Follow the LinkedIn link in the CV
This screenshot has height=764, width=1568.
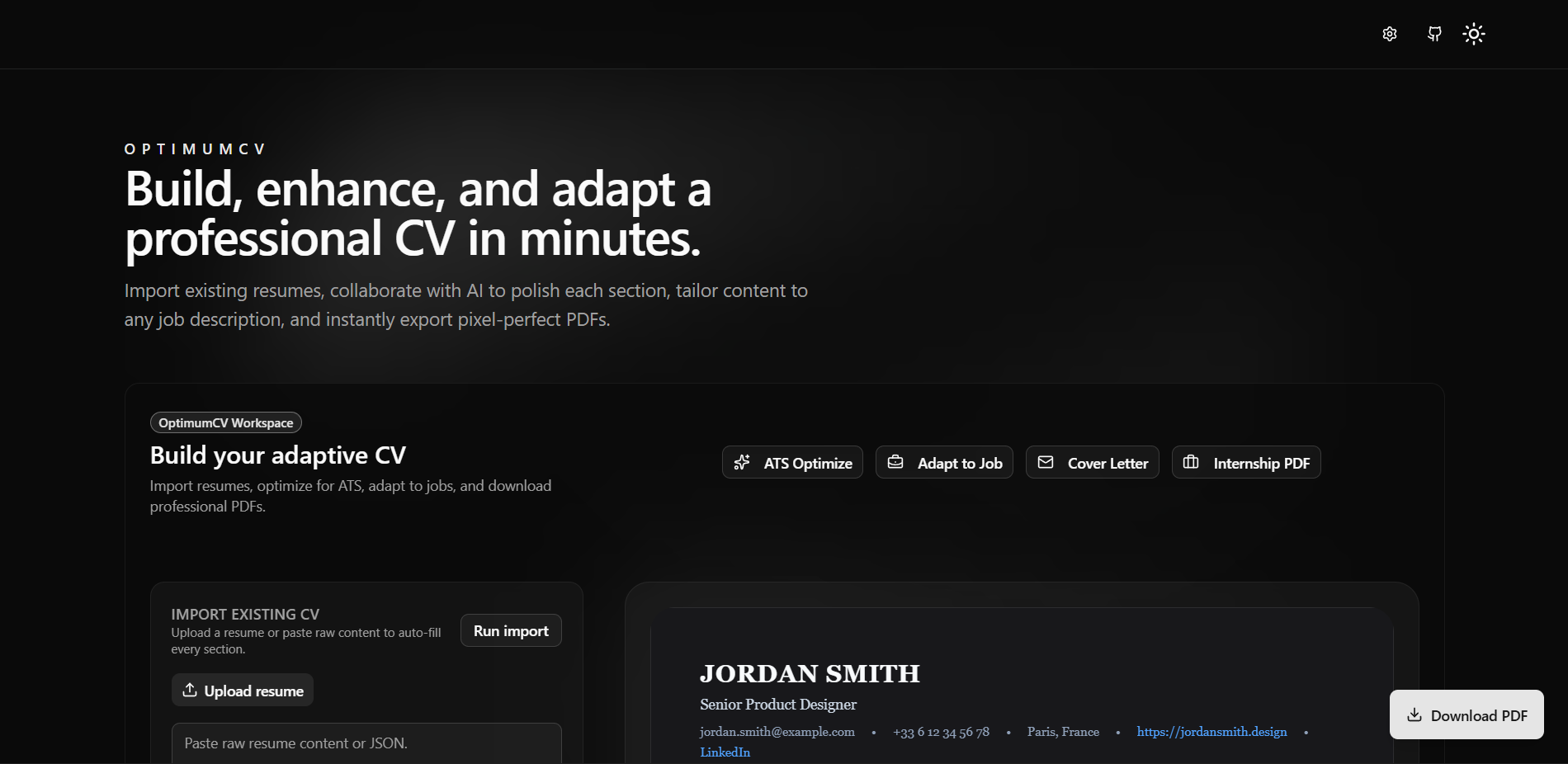[725, 752]
